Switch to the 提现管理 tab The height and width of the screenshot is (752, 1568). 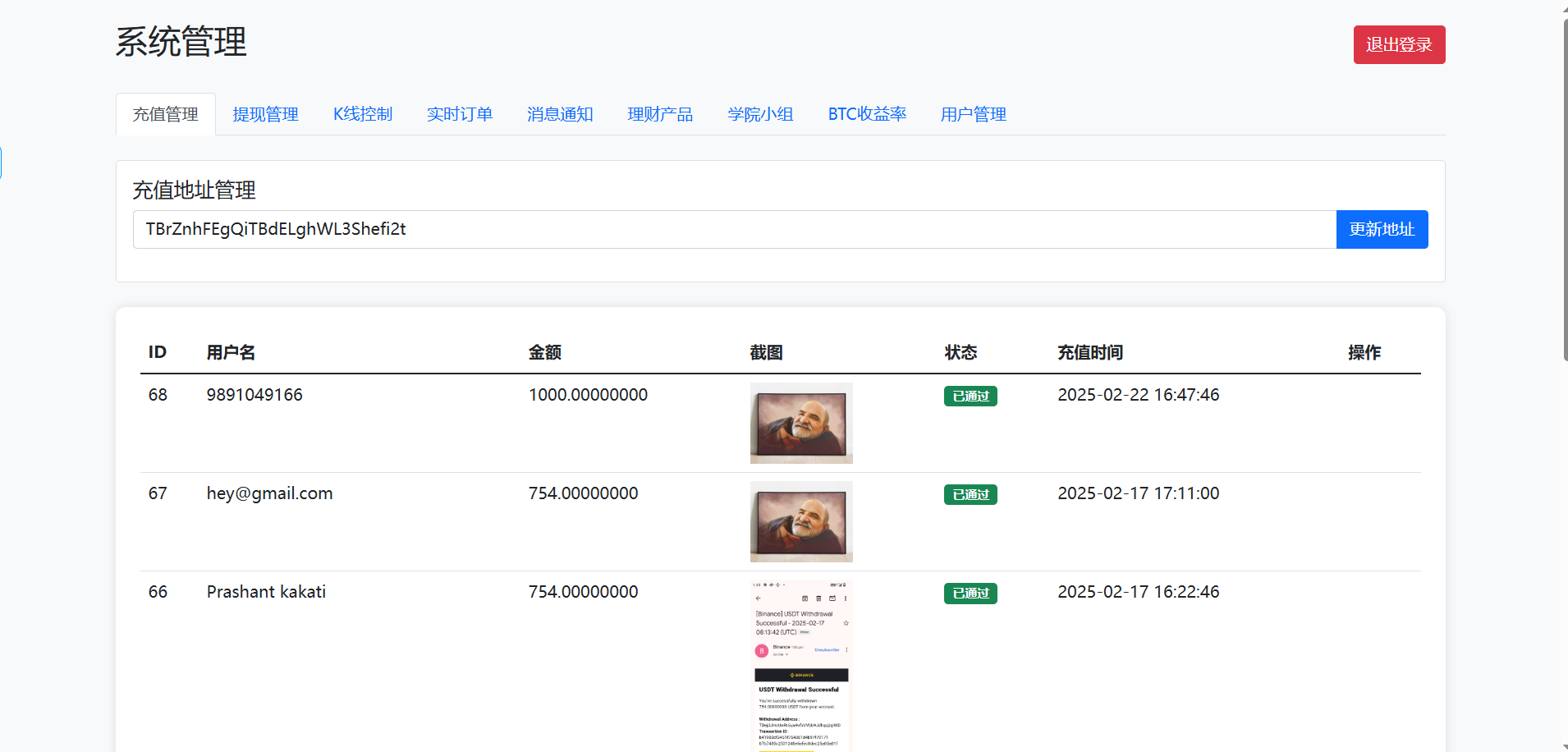(265, 114)
